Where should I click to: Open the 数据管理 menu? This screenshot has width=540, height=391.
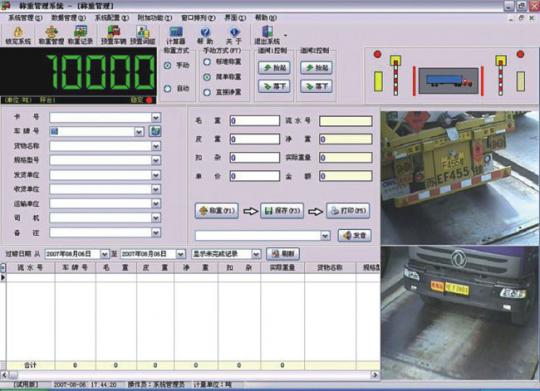click(68, 18)
